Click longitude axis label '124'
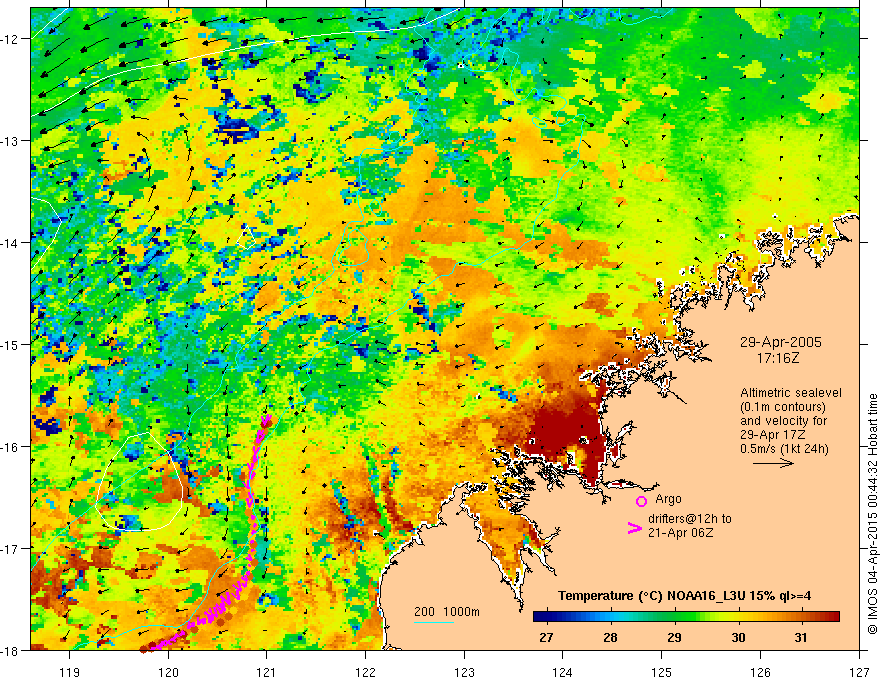 (x=563, y=672)
